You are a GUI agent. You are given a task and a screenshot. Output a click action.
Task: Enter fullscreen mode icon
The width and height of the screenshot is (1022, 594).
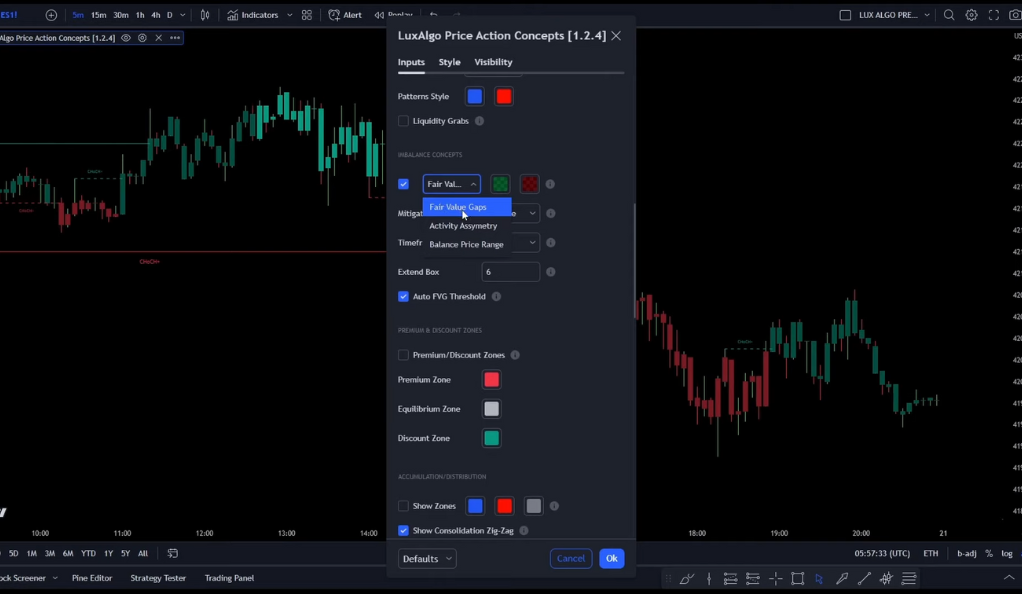coord(993,15)
